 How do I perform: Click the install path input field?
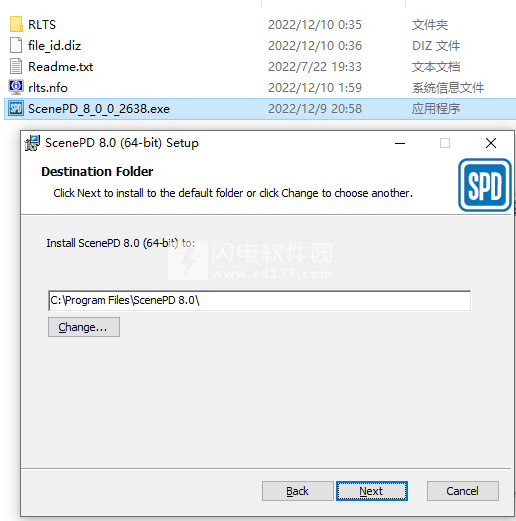pos(259,300)
